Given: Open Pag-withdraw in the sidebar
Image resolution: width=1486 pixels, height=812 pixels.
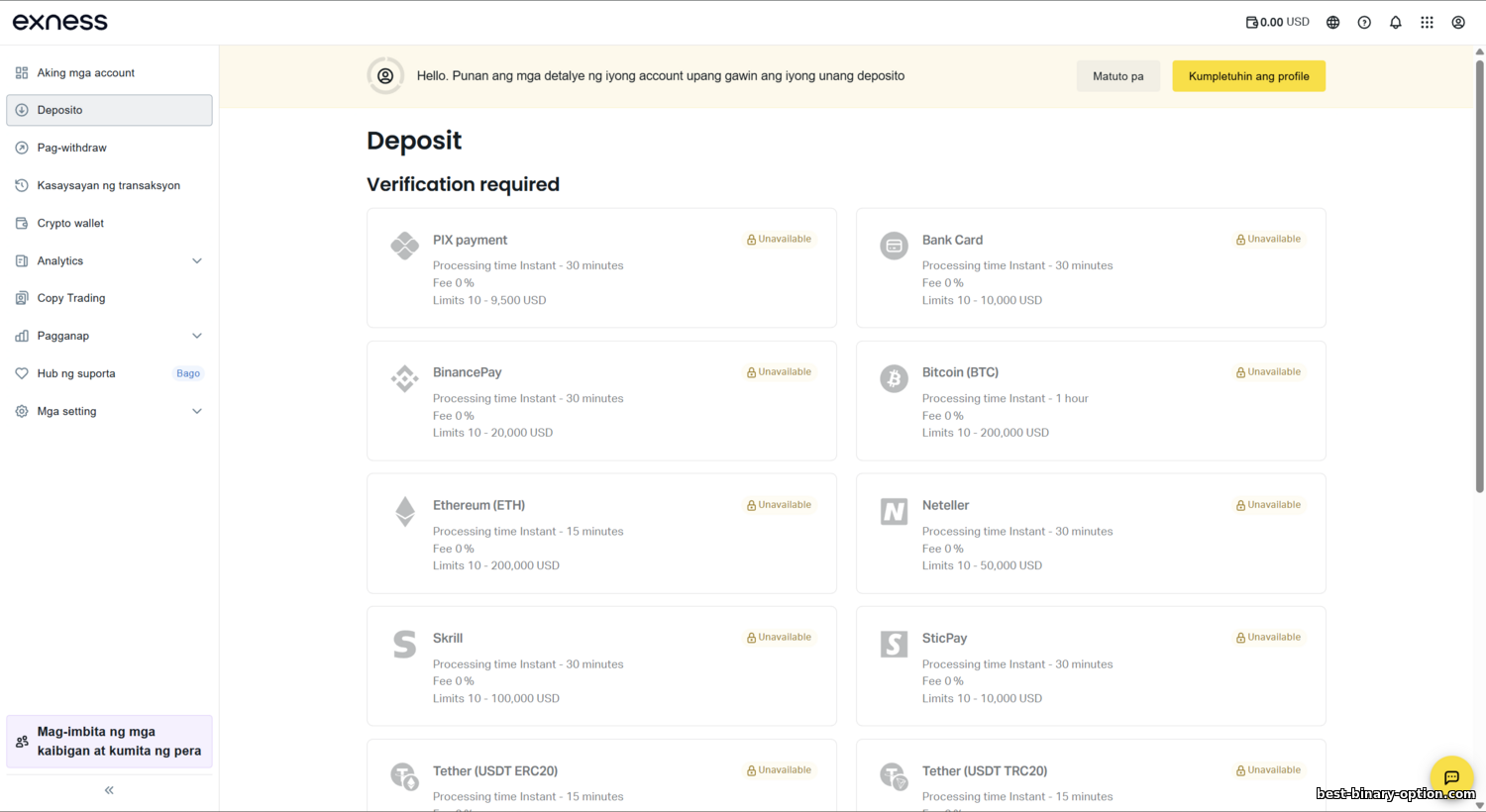Looking at the screenshot, I should tap(71, 148).
